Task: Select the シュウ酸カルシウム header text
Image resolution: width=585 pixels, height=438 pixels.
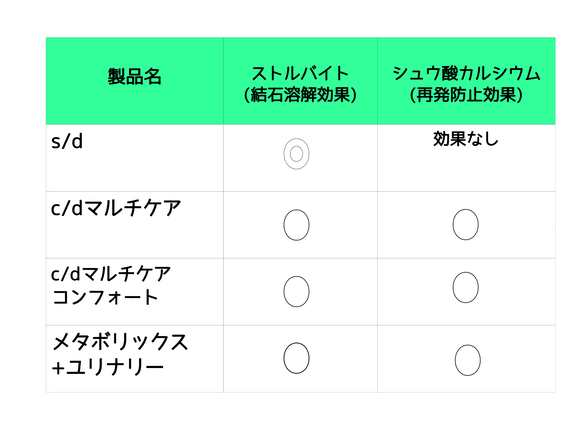Action: click(x=466, y=73)
